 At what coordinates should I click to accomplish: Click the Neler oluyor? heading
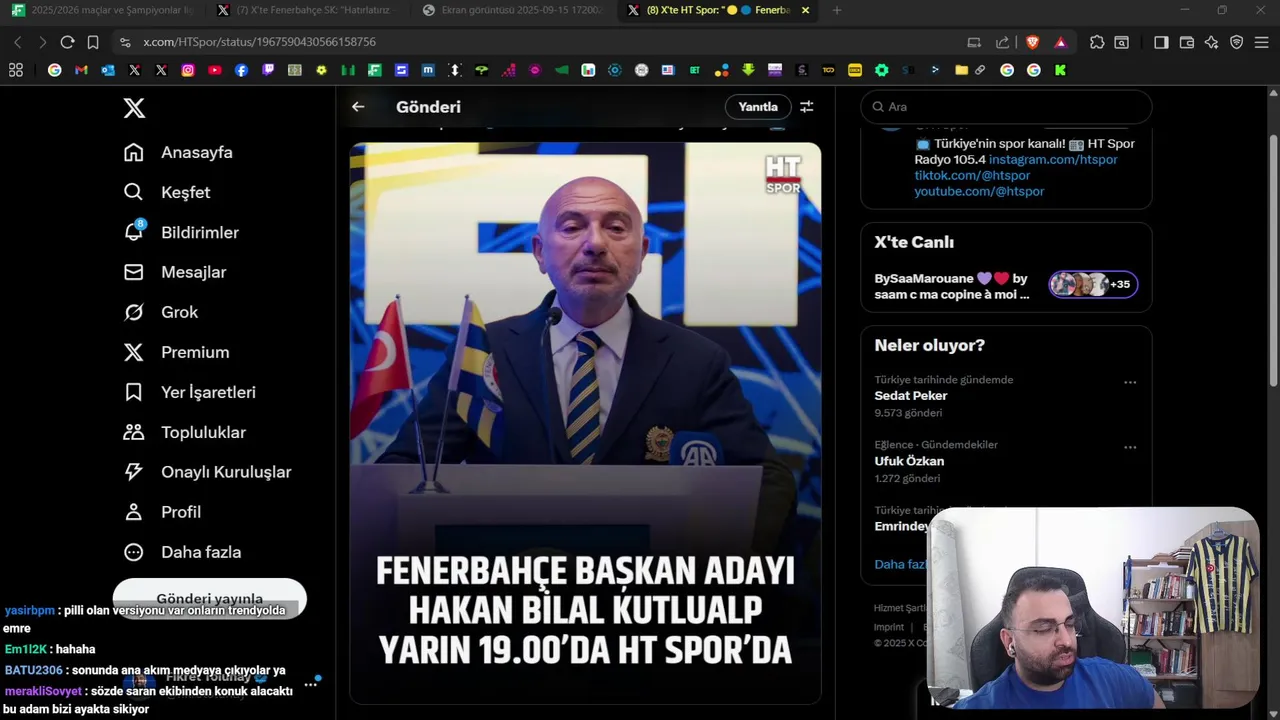tap(929, 345)
